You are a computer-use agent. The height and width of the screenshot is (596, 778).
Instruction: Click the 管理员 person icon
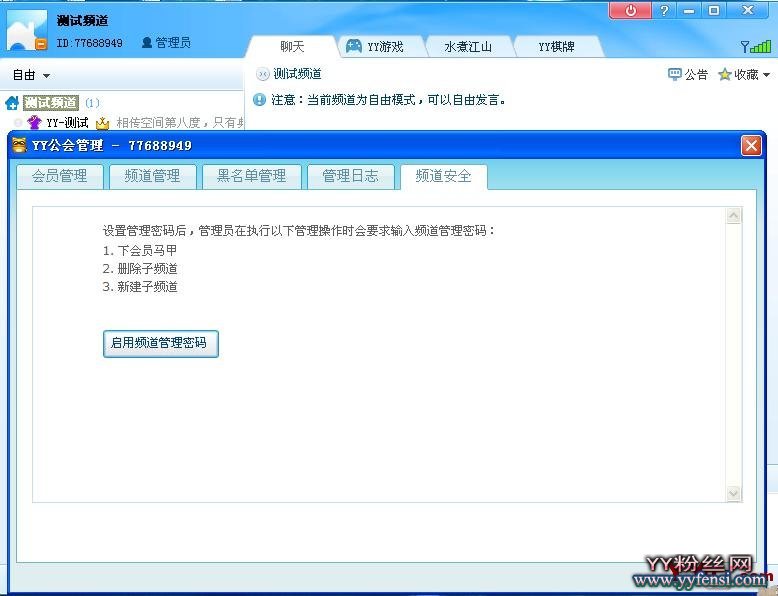pos(146,43)
